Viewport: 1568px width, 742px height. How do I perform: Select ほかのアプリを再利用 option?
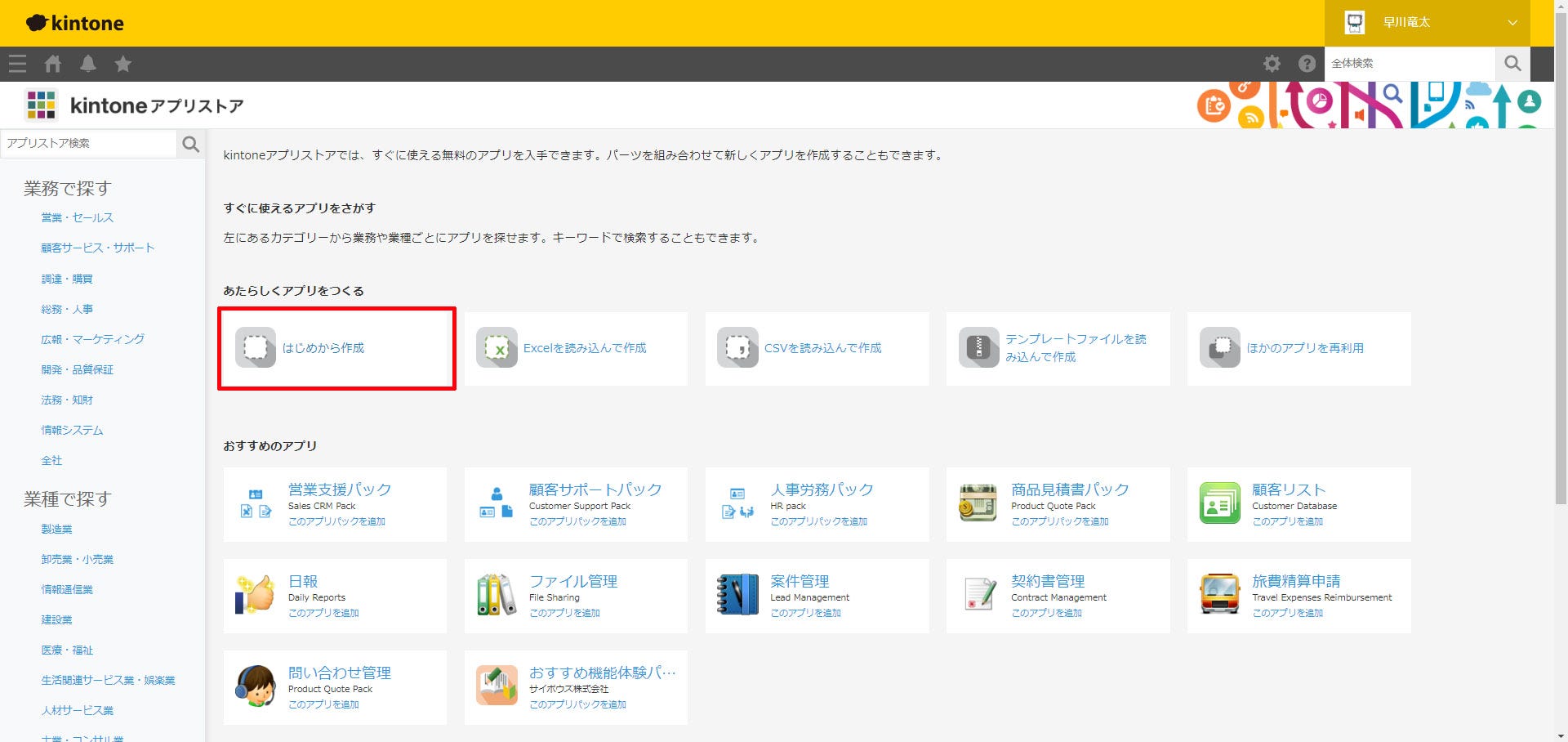click(1298, 349)
